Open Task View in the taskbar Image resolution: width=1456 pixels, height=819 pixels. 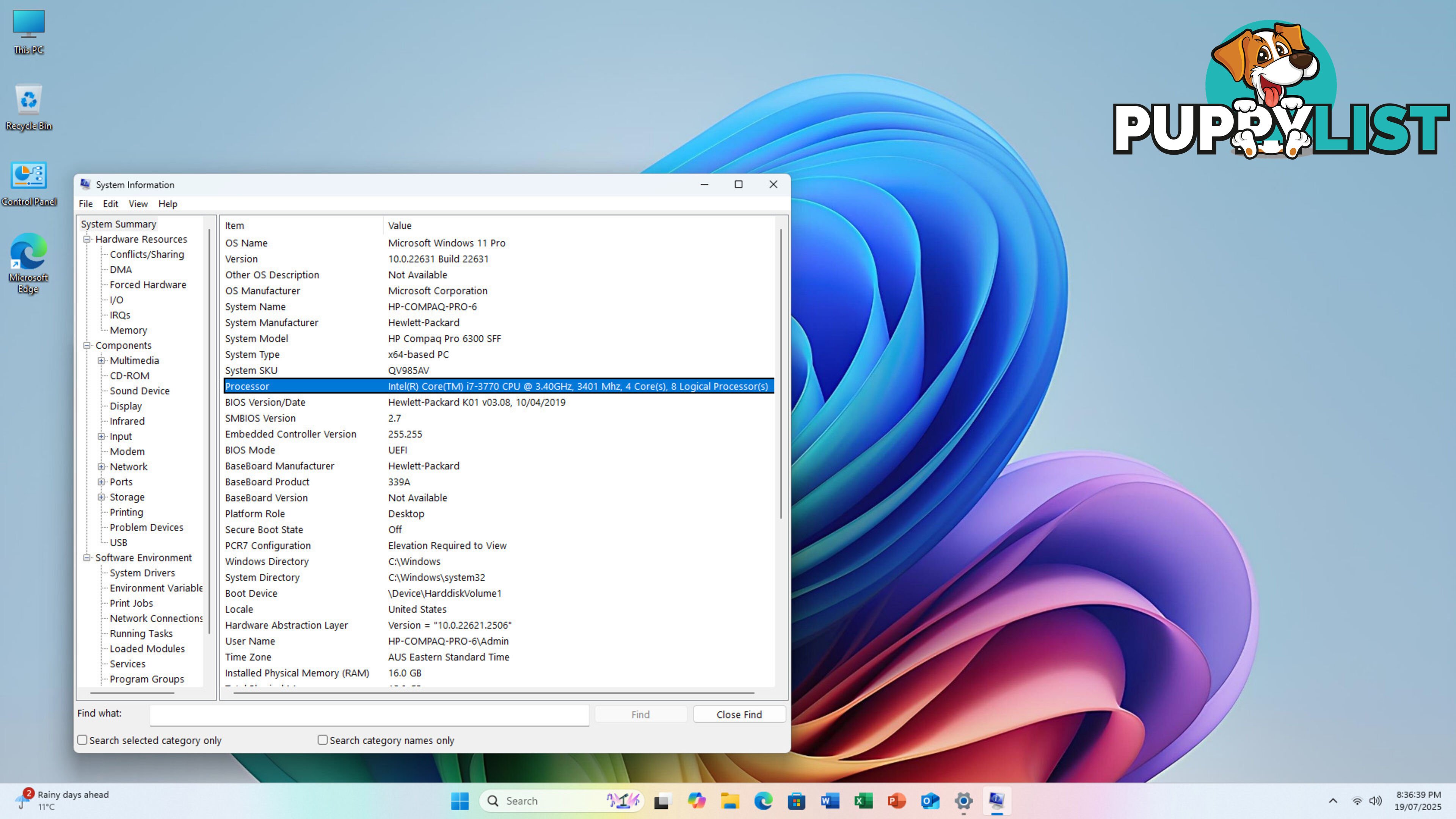point(662,800)
